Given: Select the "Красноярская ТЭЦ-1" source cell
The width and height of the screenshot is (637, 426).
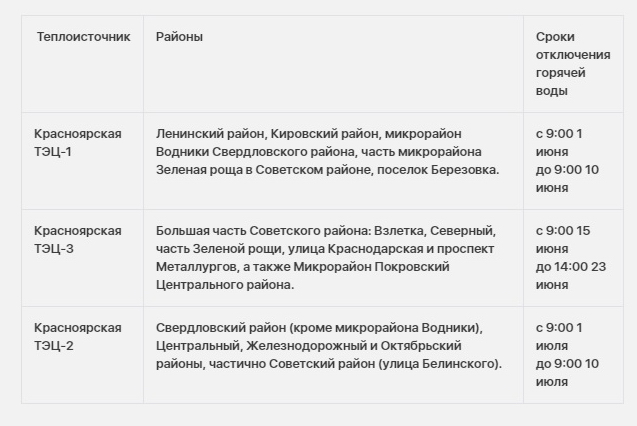Looking at the screenshot, I should pos(78,142).
